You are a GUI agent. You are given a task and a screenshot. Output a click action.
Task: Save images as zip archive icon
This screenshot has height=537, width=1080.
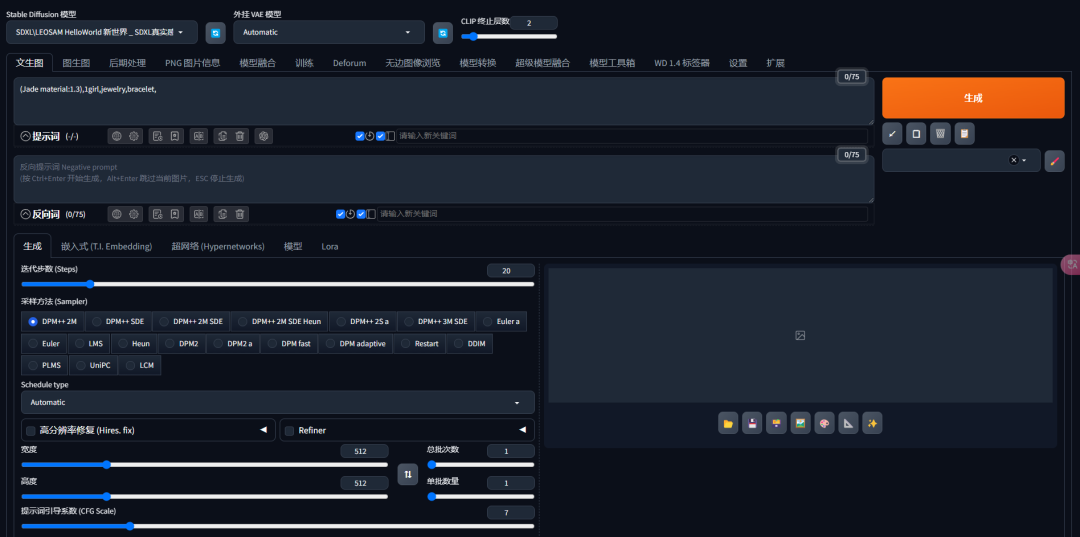click(776, 423)
